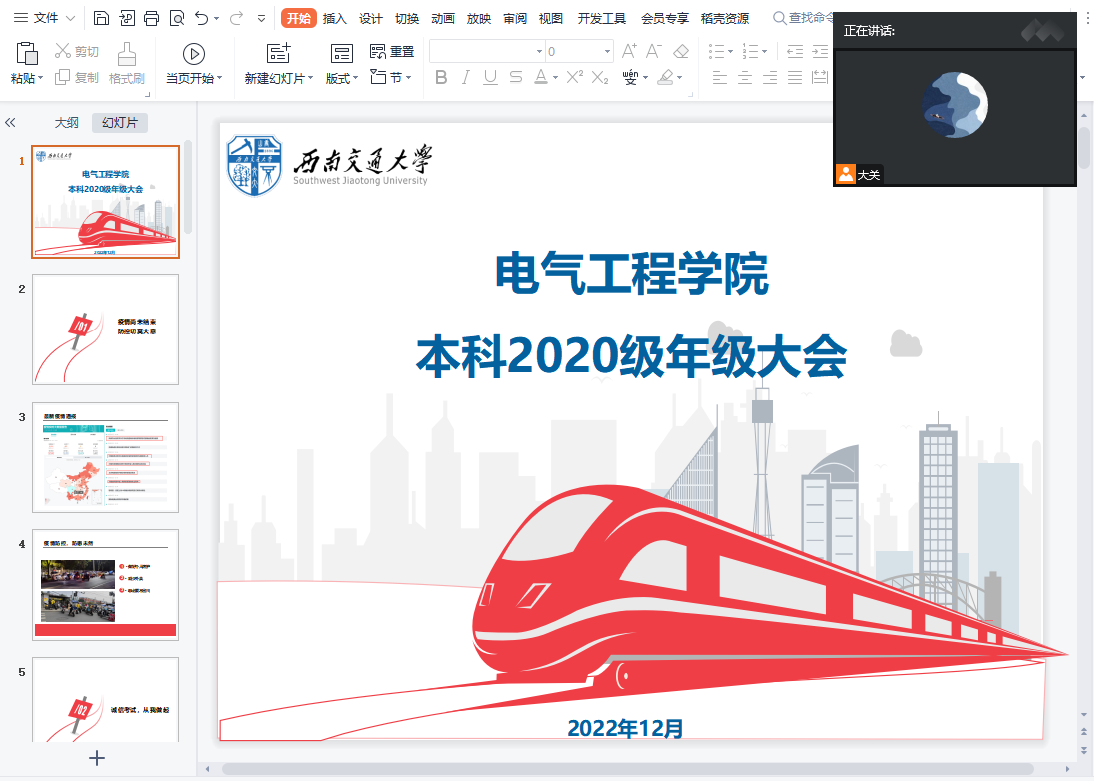Image resolution: width=1094 pixels, height=781 pixels.
Task: Click the Print icon
Action: click(x=151, y=18)
